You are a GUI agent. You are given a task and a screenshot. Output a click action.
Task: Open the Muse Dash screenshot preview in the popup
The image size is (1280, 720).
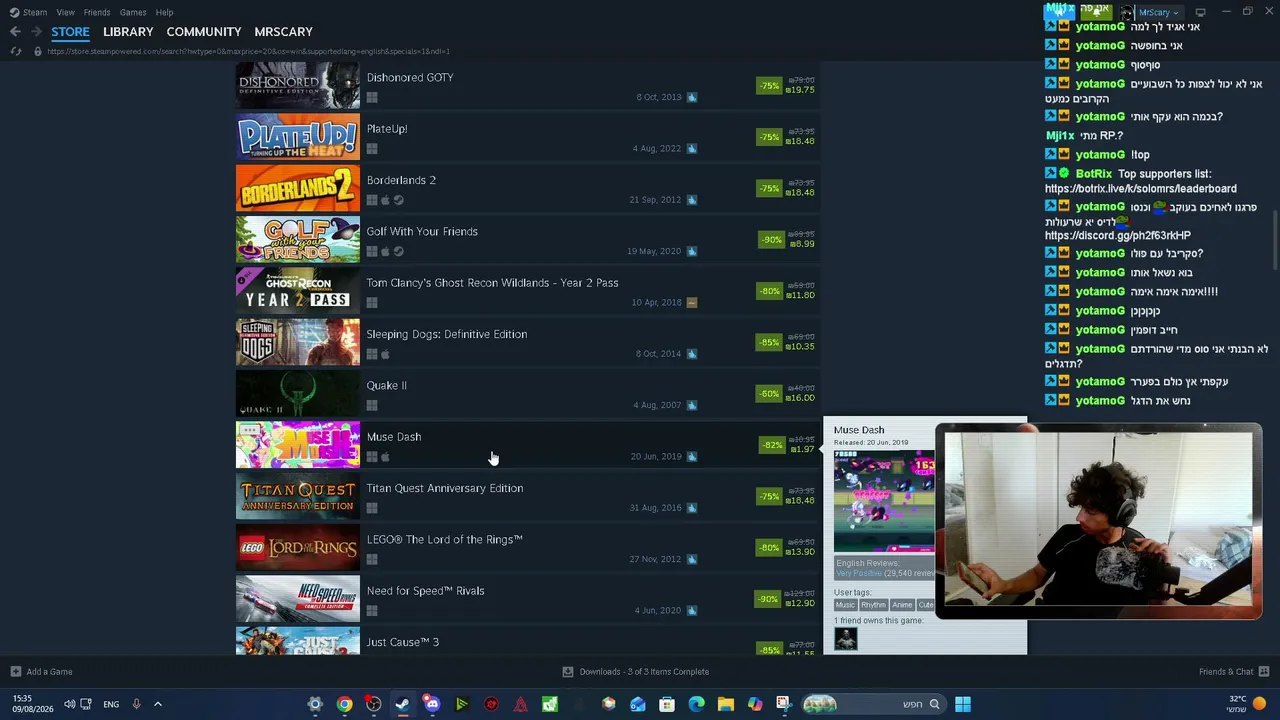tap(884, 501)
